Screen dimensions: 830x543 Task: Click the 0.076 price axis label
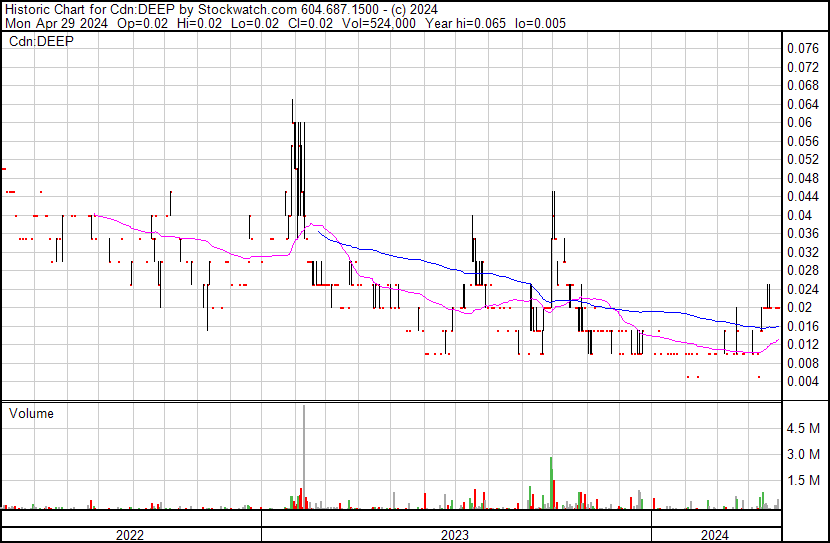[803, 49]
